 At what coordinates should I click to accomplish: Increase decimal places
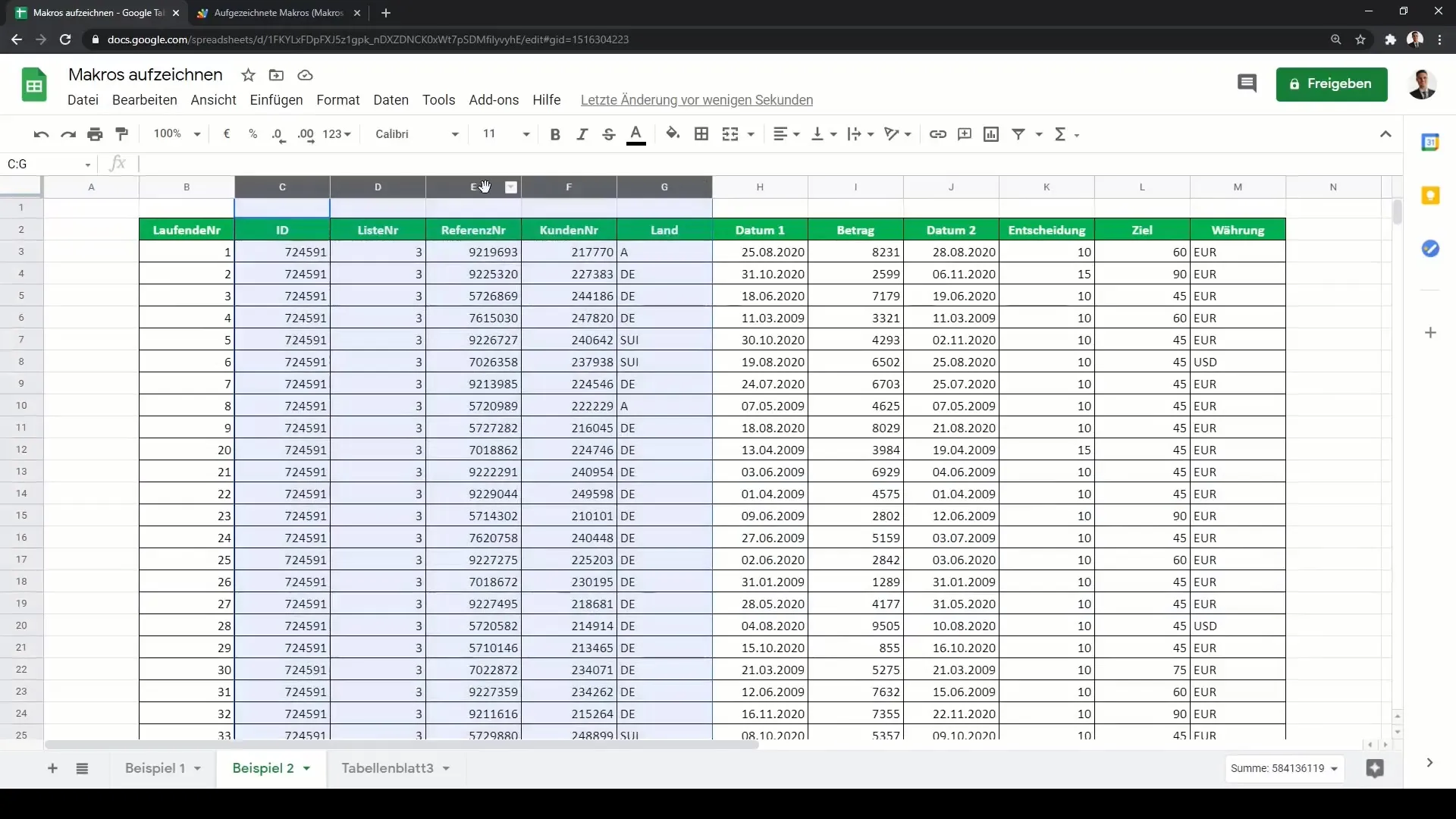(x=306, y=134)
